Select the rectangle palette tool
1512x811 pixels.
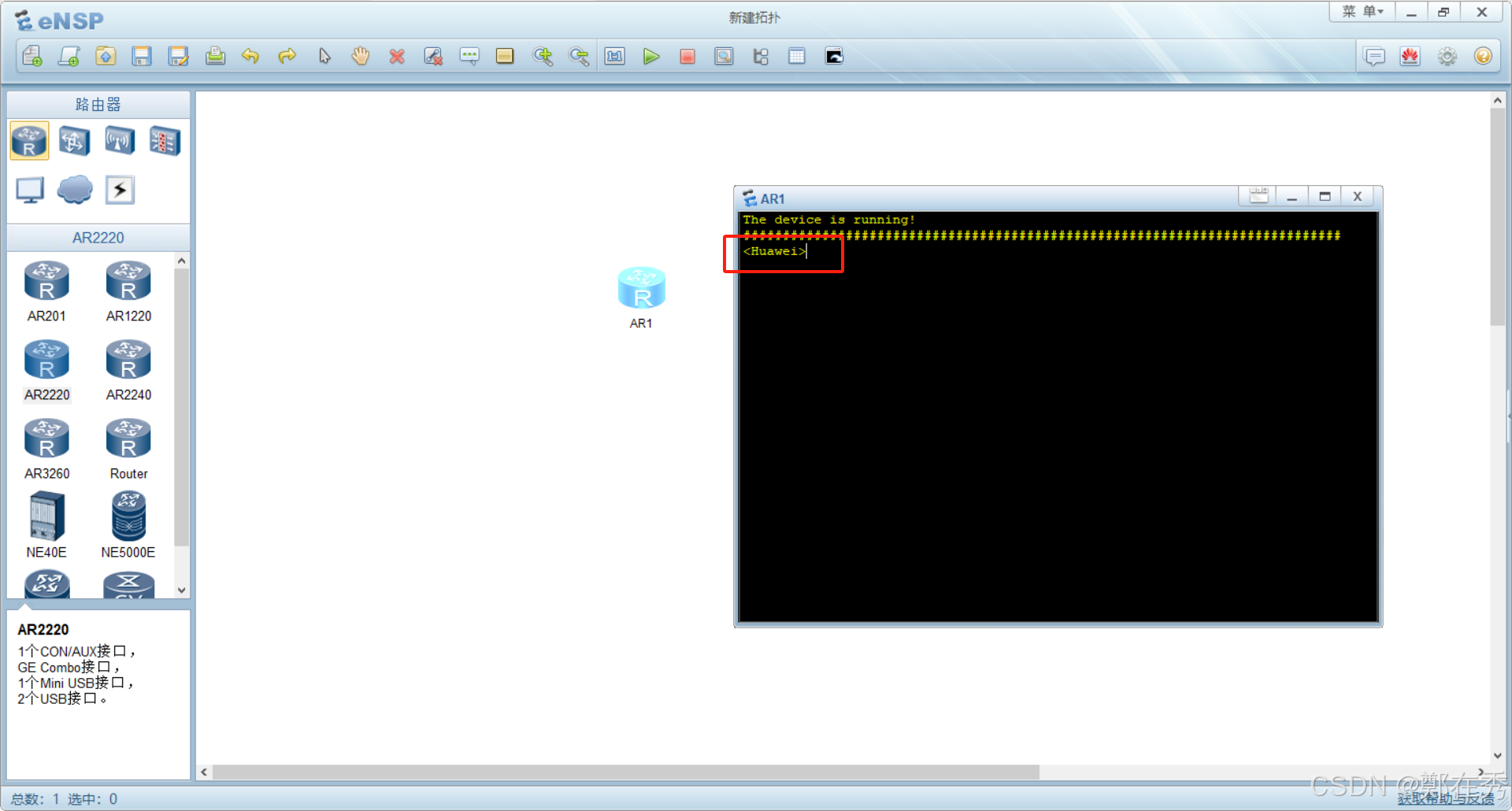coord(505,57)
